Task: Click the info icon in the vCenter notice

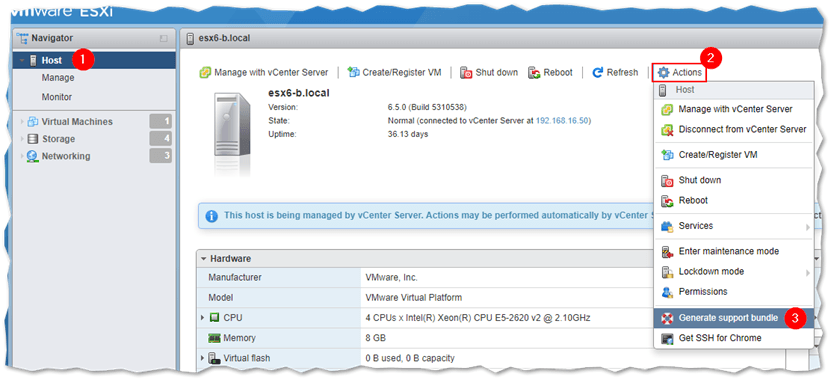Action: [211, 216]
